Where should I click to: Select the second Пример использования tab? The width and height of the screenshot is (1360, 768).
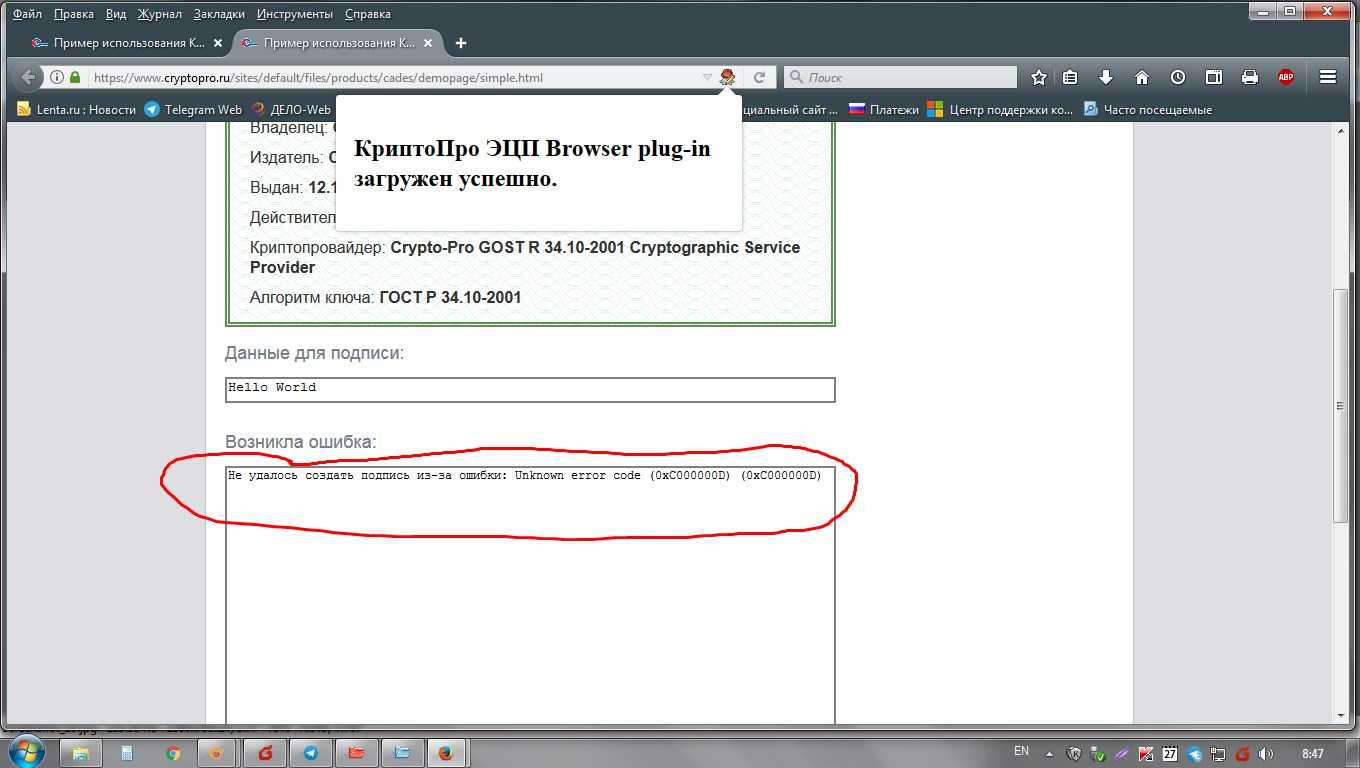pos(339,43)
